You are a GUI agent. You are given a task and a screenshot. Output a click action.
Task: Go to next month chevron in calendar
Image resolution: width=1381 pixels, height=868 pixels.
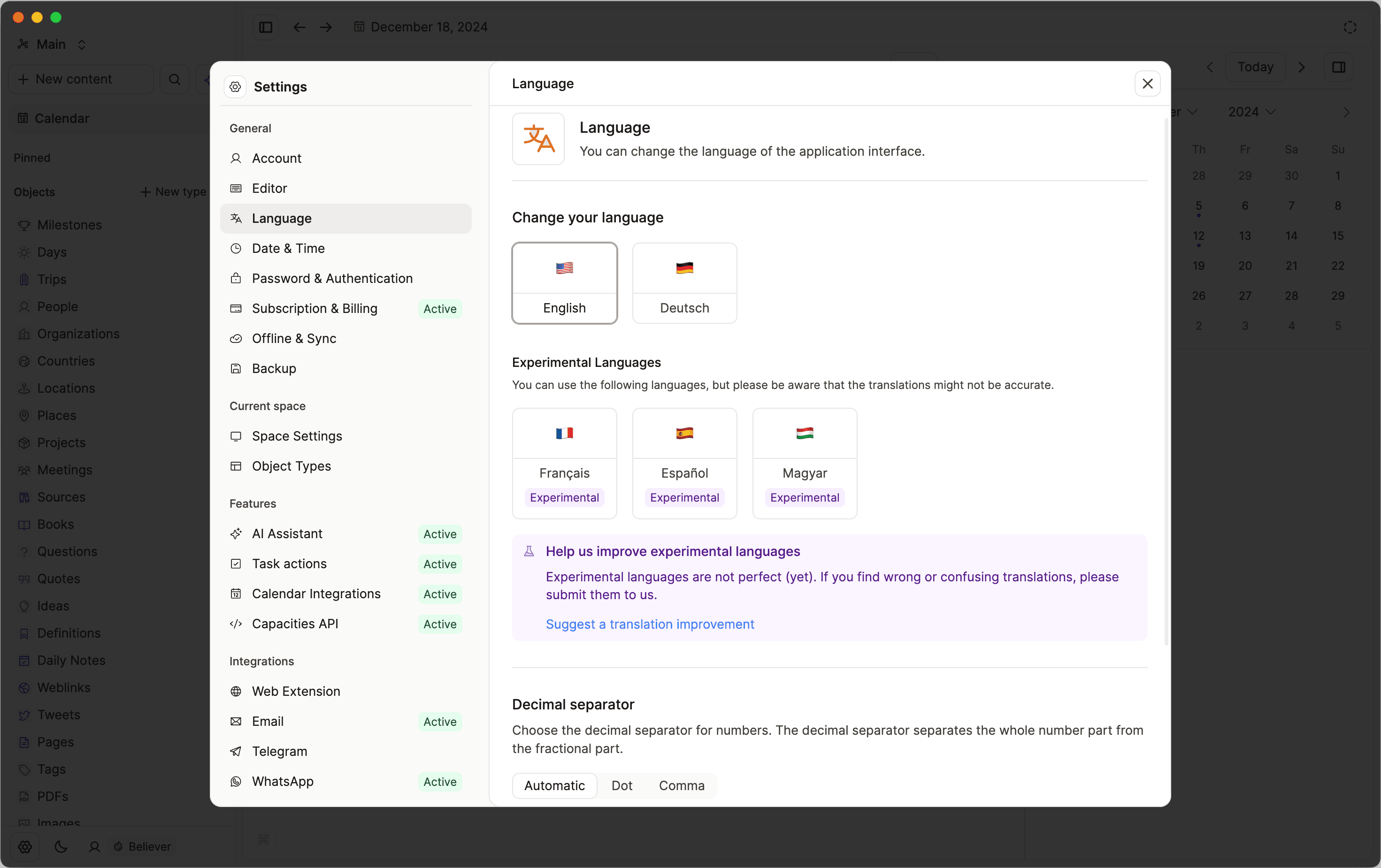(1346, 112)
